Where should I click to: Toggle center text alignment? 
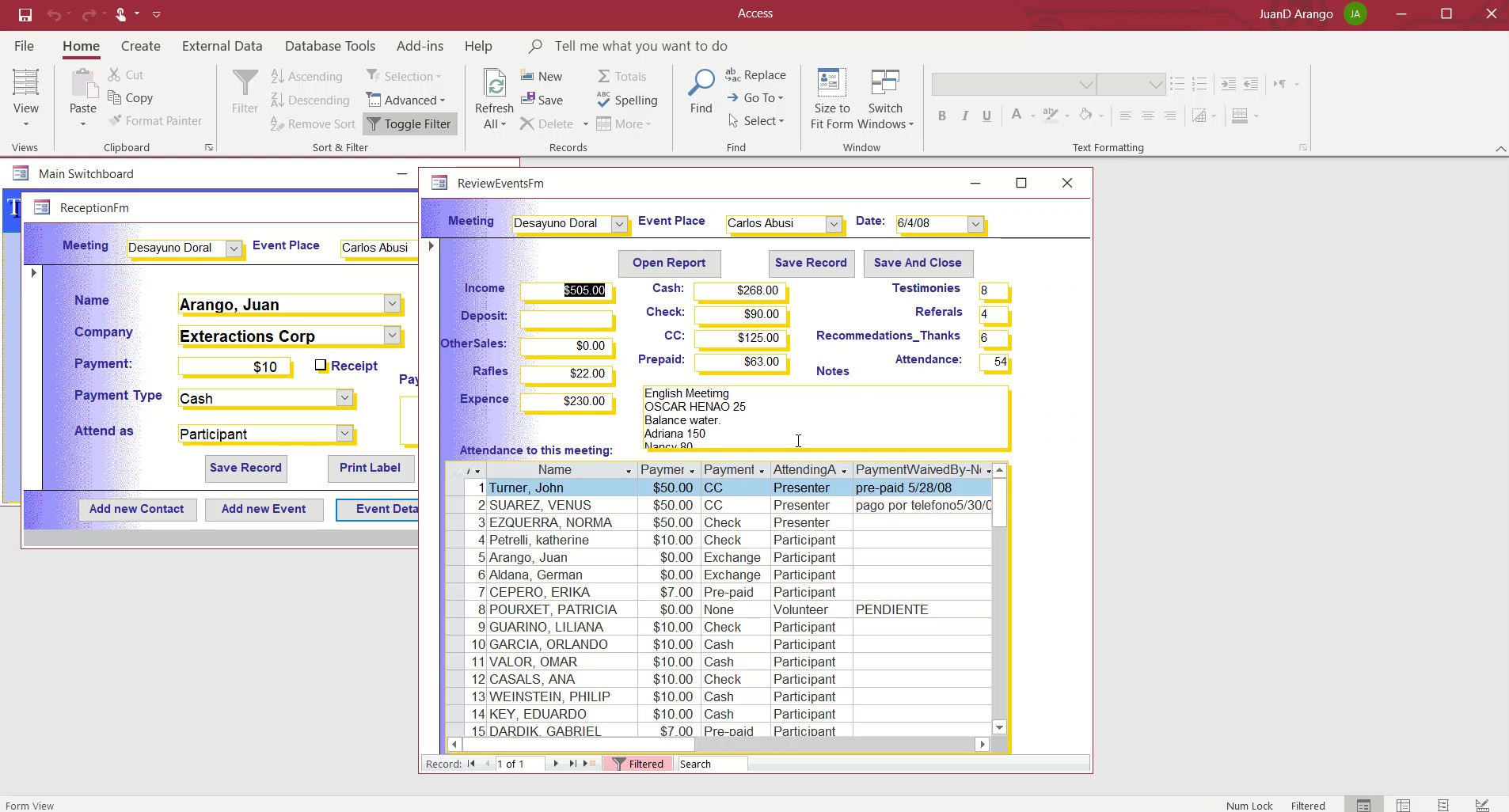1147,116
